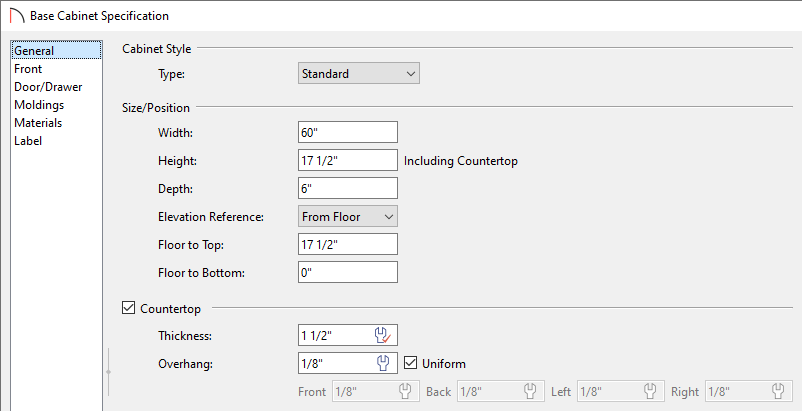Image resolution: width=802 pixels, height=411 pixels.
Task: Click the Back overhang wrench icon
Action: click(530, 392)
